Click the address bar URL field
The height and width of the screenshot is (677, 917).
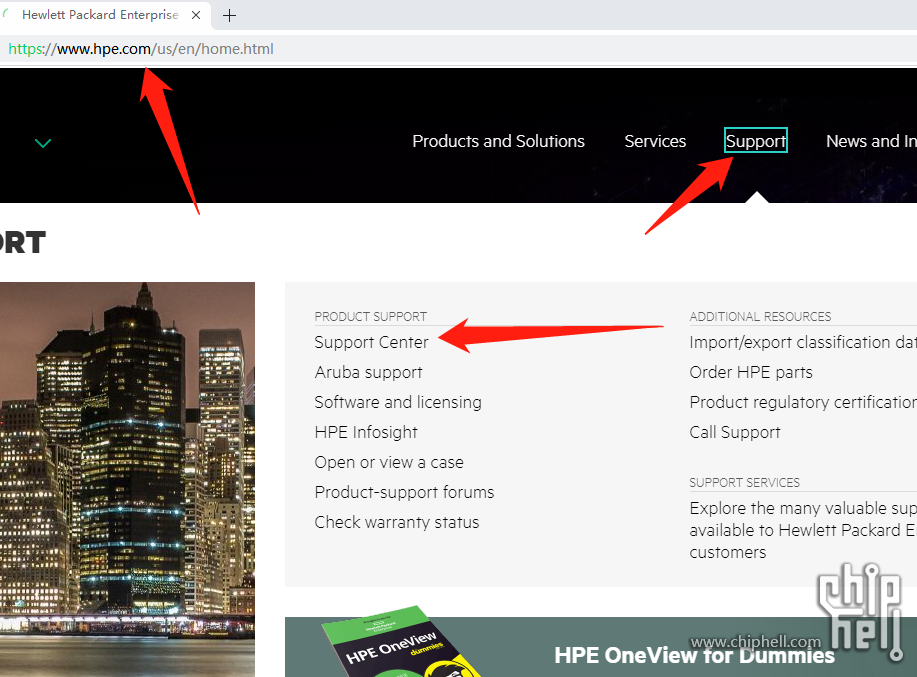(x=456, y=49)
